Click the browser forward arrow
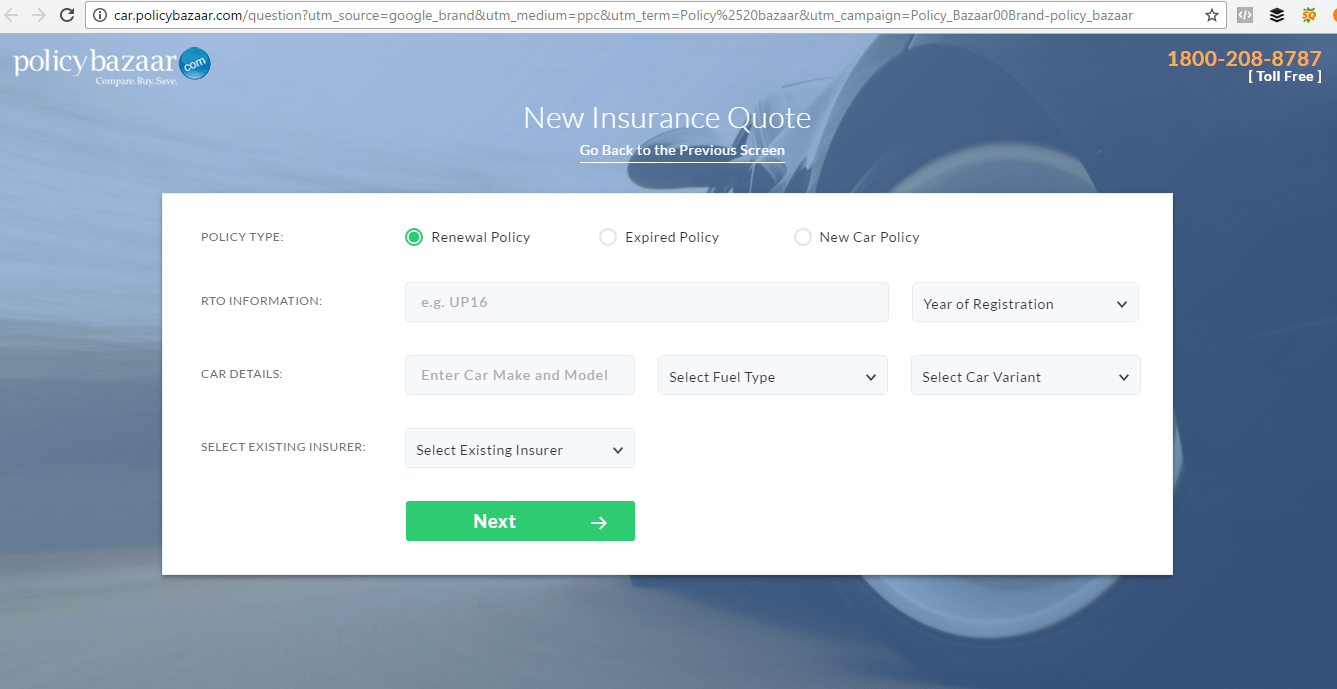 (x=39, y=15)
